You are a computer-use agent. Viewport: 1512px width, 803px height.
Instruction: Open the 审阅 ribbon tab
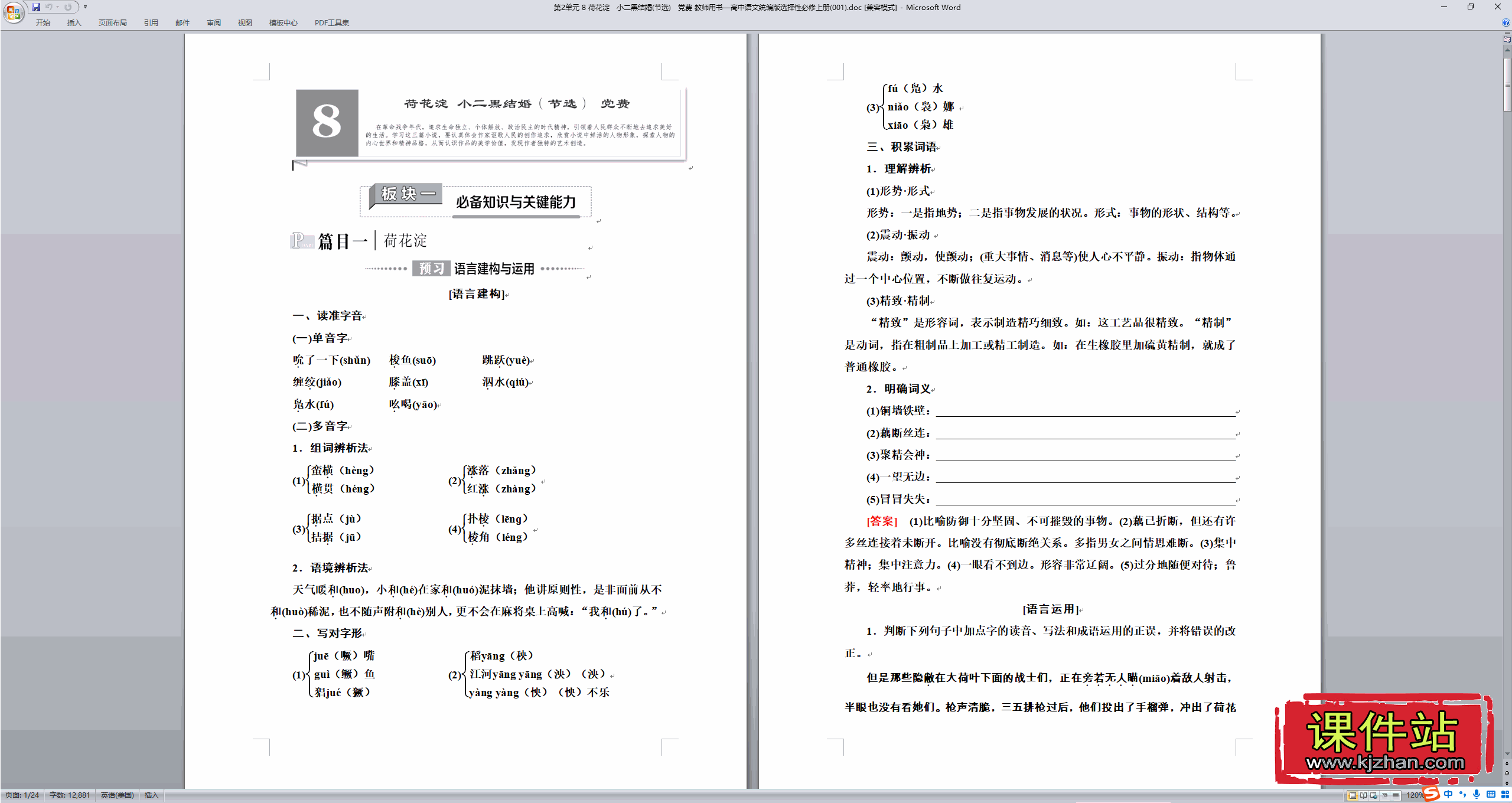tap(214, 23)
